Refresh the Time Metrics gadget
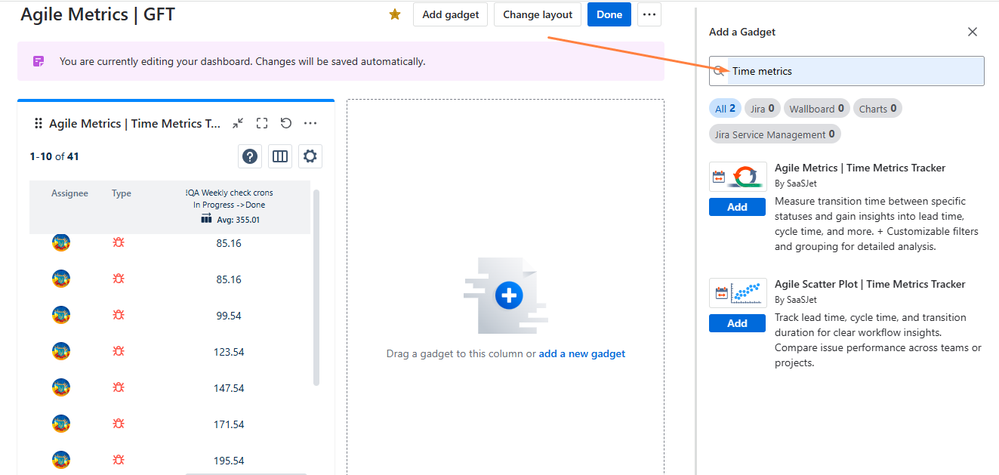The width and height of the screenshot is (999, 475). 286,124
